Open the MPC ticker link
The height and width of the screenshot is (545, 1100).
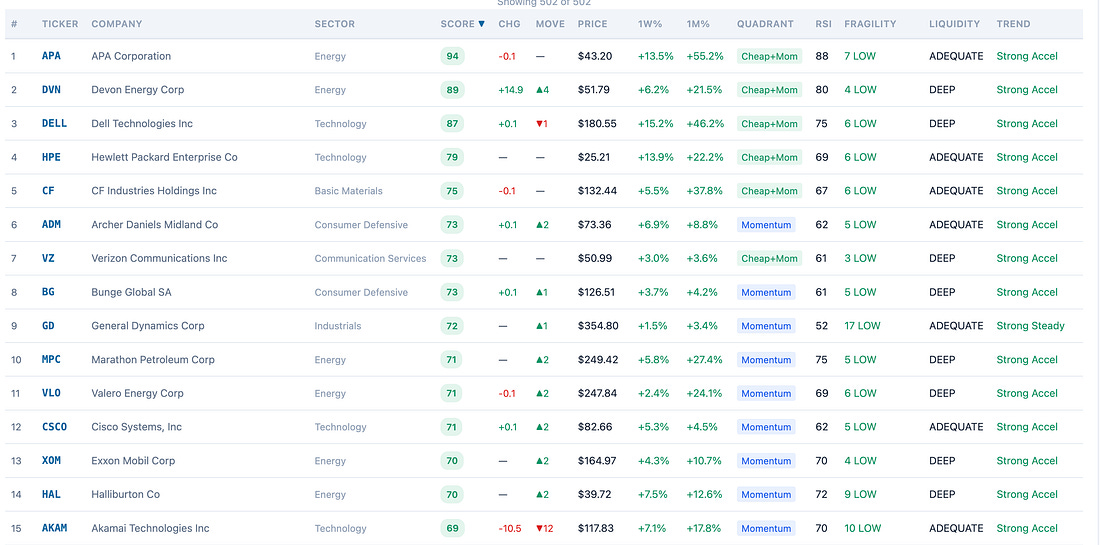coord(51,359)
